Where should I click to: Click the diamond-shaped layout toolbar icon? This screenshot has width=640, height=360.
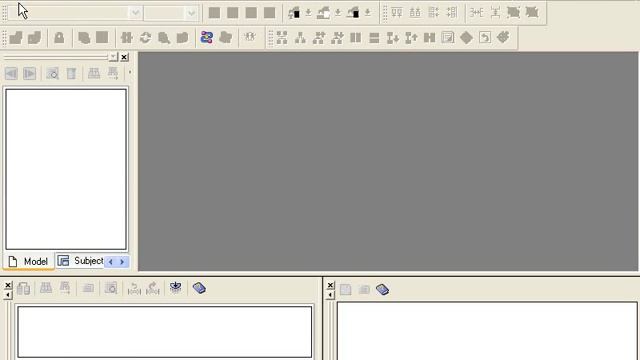[466, 38]
